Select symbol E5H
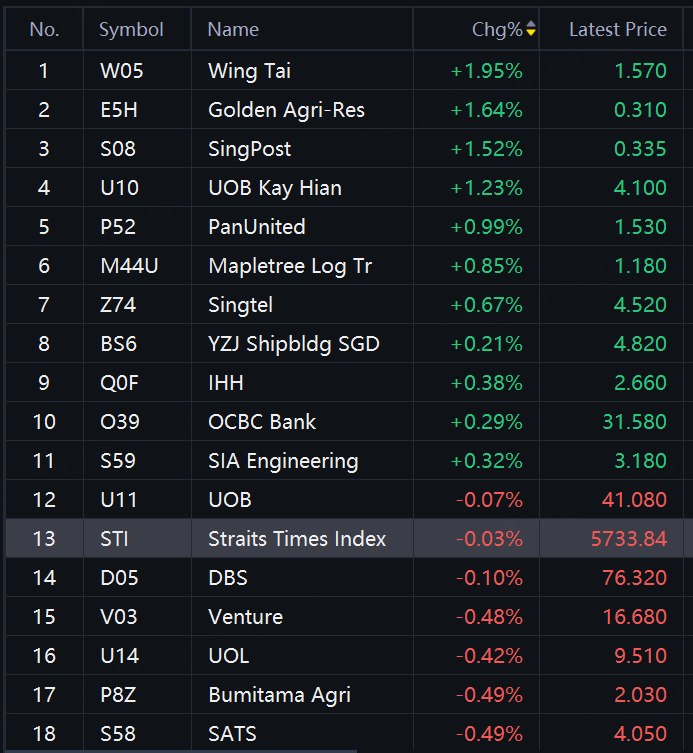Screen dimensions: 693x753 tap(119, 110)
